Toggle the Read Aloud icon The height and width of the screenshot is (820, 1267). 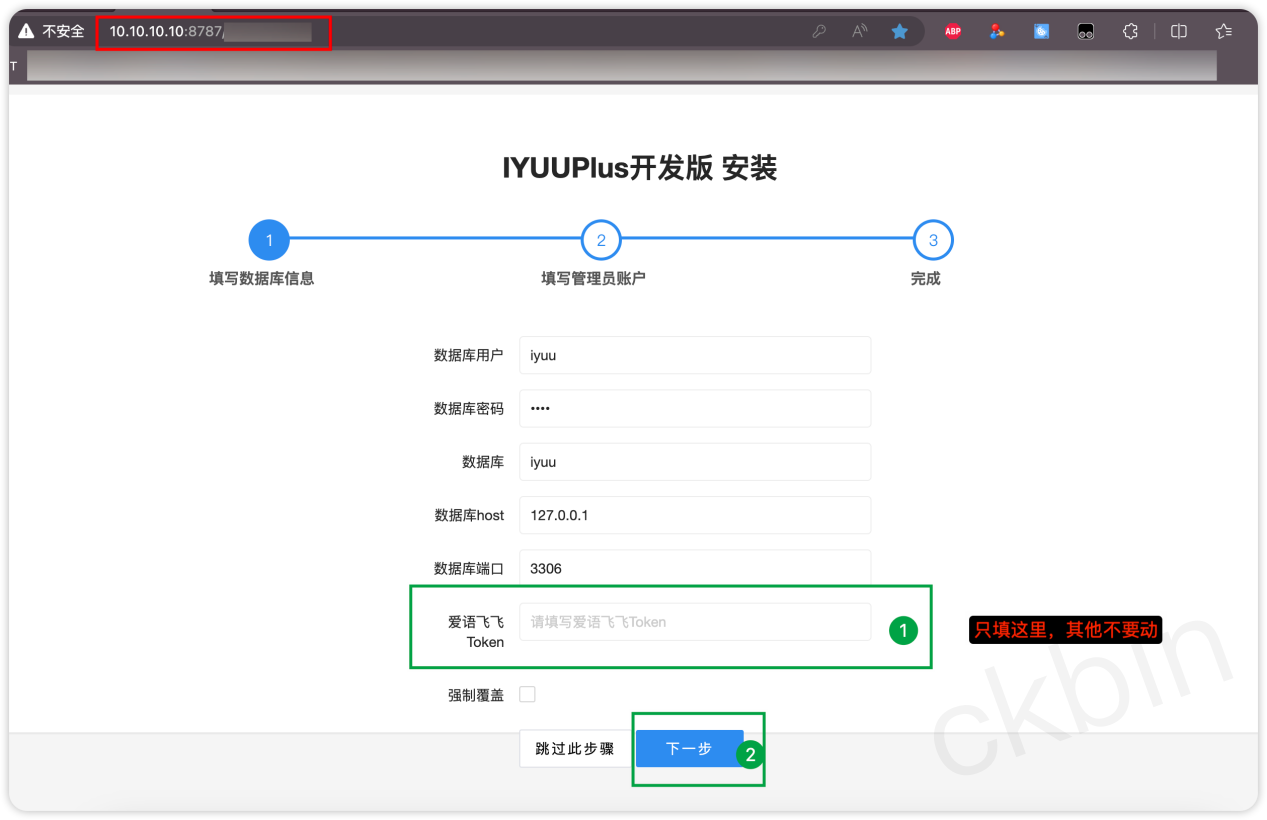pos(859,32)
